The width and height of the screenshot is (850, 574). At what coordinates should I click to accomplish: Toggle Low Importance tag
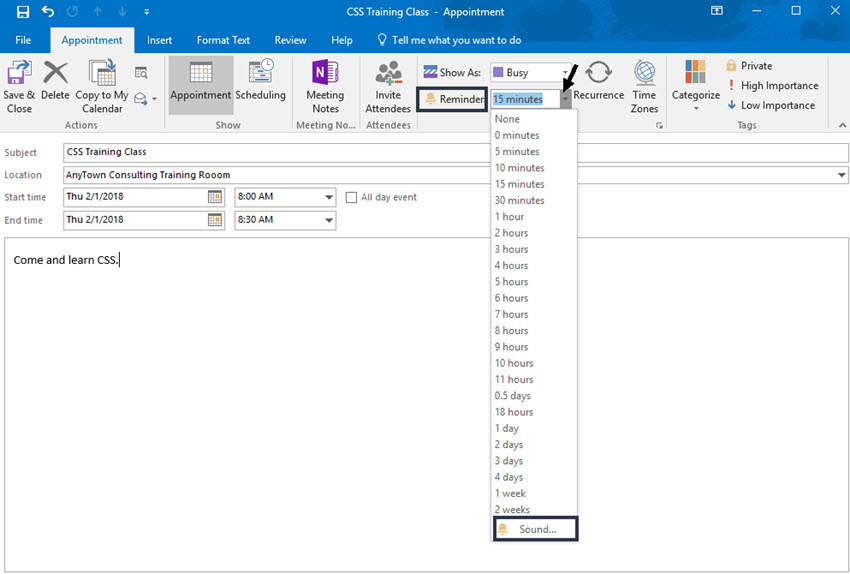click(771, 105)
